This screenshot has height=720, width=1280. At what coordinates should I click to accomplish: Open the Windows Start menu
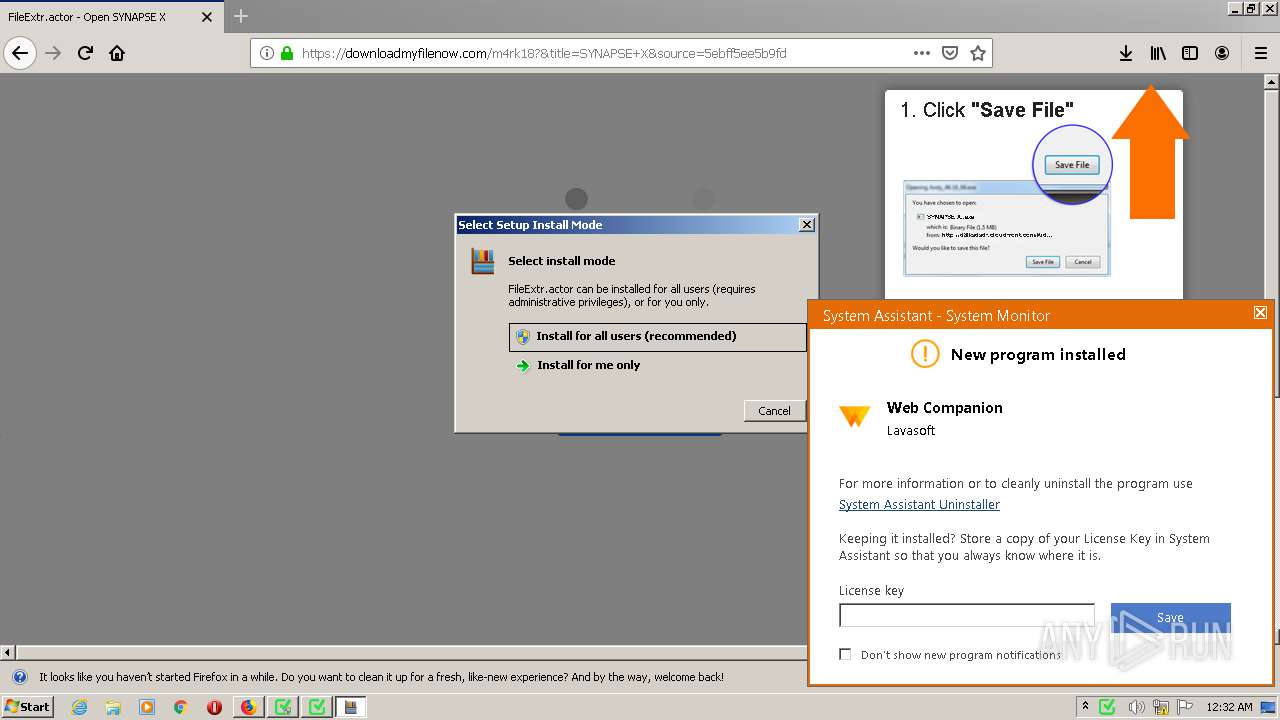[27, 707]
